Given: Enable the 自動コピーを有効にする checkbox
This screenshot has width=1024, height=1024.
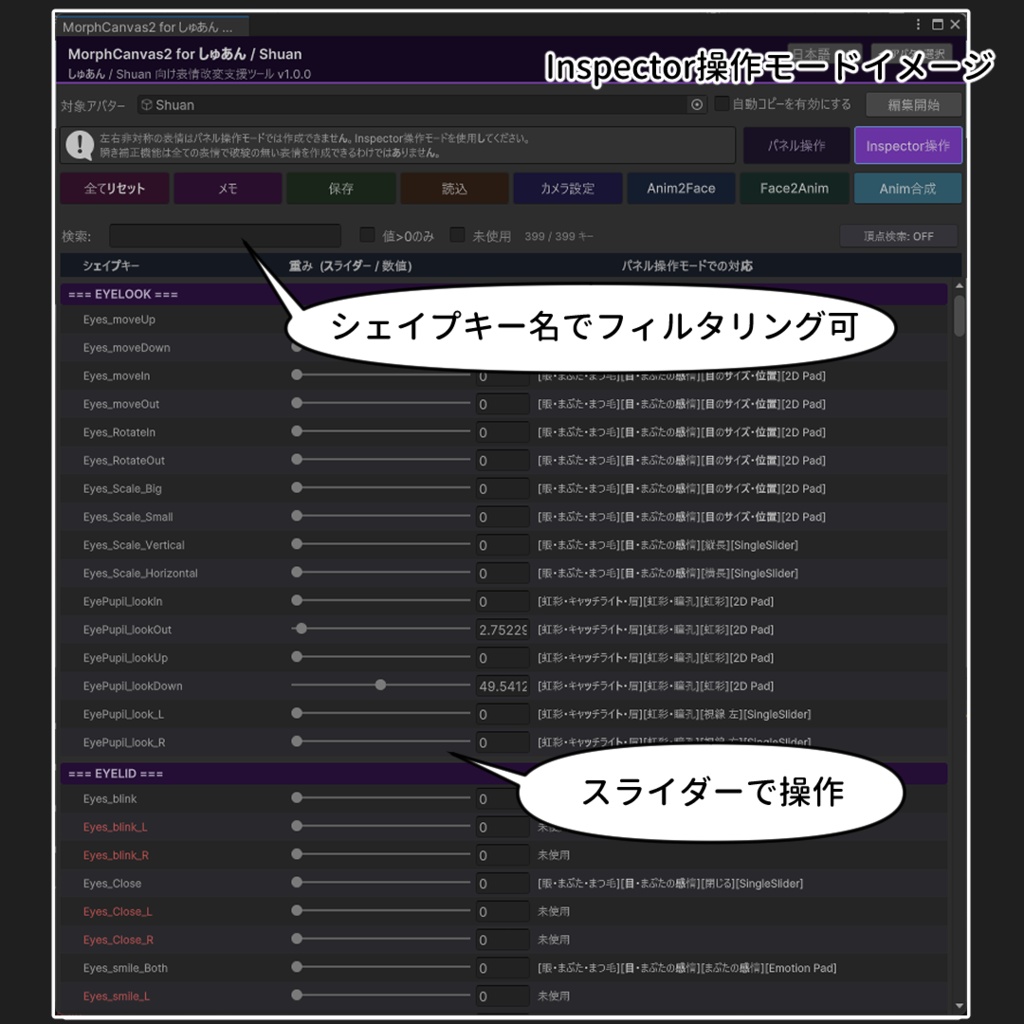Looking at the screenshot, I should [722, 104].
